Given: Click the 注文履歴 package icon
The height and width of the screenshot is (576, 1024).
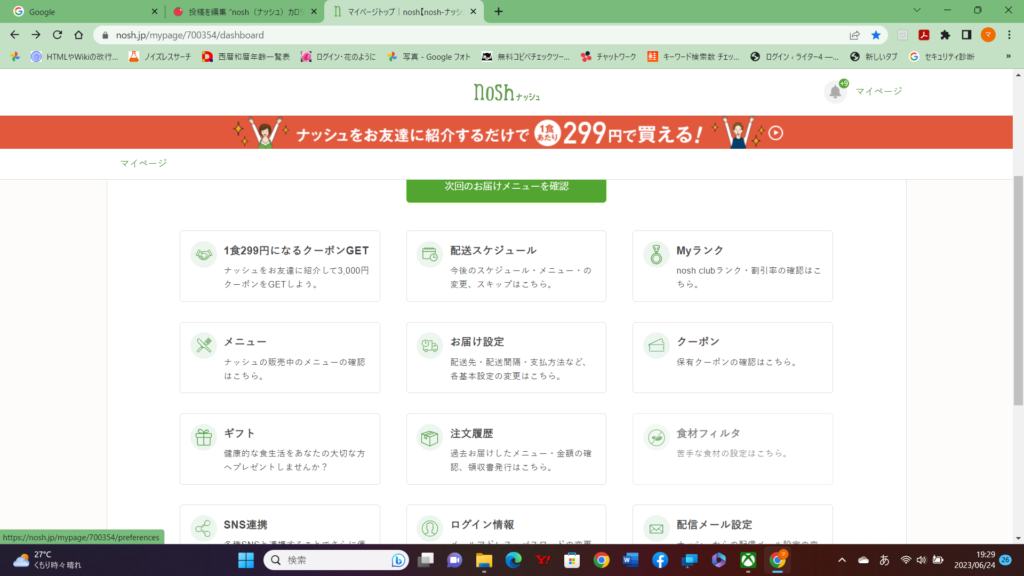Looking at the screenshot, I should coord(430,437).
